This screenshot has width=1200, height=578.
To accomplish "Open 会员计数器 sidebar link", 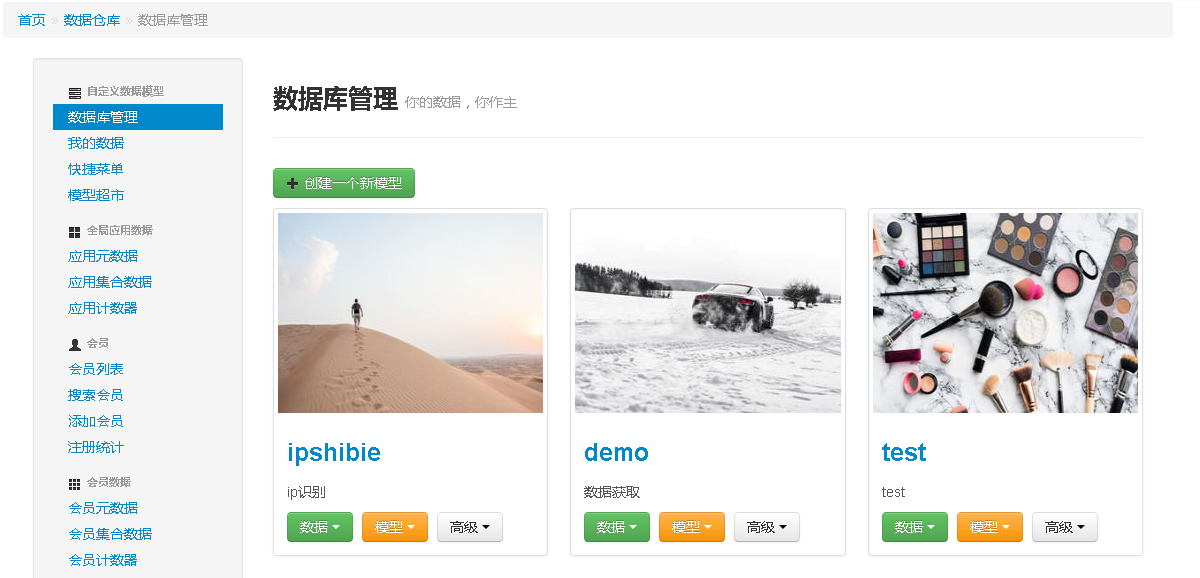I will coord(103,560).
